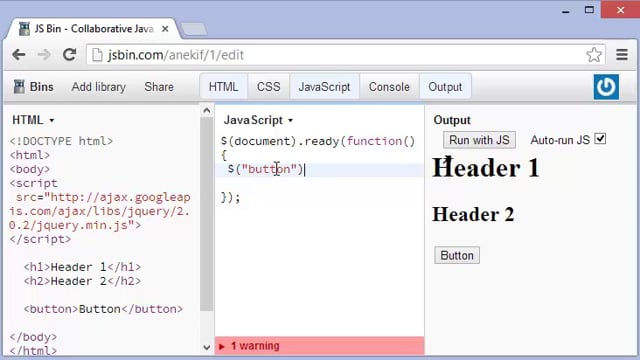Click the $(document).ready line in JavaScript editor
640x360 pixels.
pos(318,141)
